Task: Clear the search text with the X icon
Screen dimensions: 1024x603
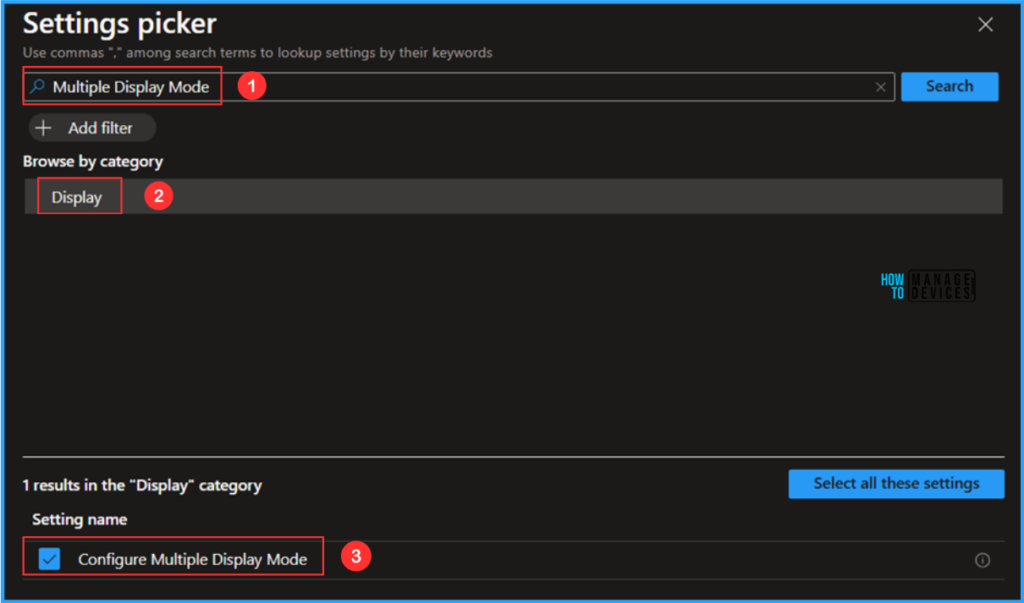Action: (x=880, y=87)
